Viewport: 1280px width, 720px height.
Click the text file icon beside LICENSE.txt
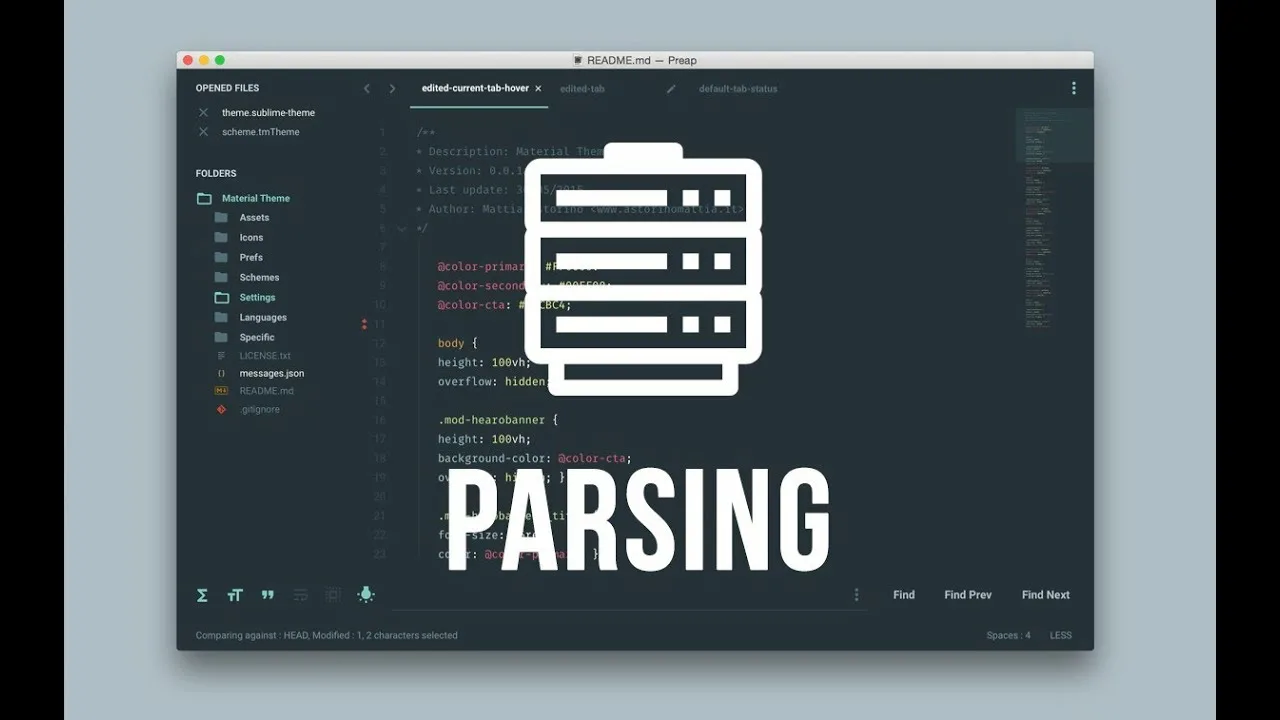[221, 355]
